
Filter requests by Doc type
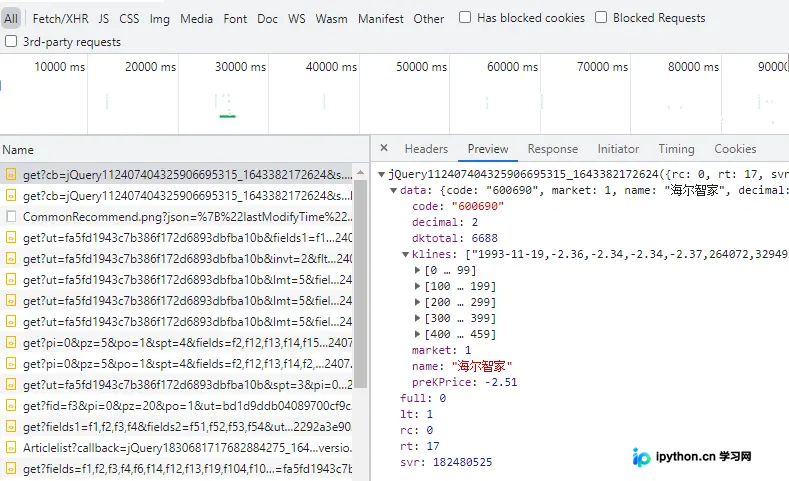pos(267,19)
